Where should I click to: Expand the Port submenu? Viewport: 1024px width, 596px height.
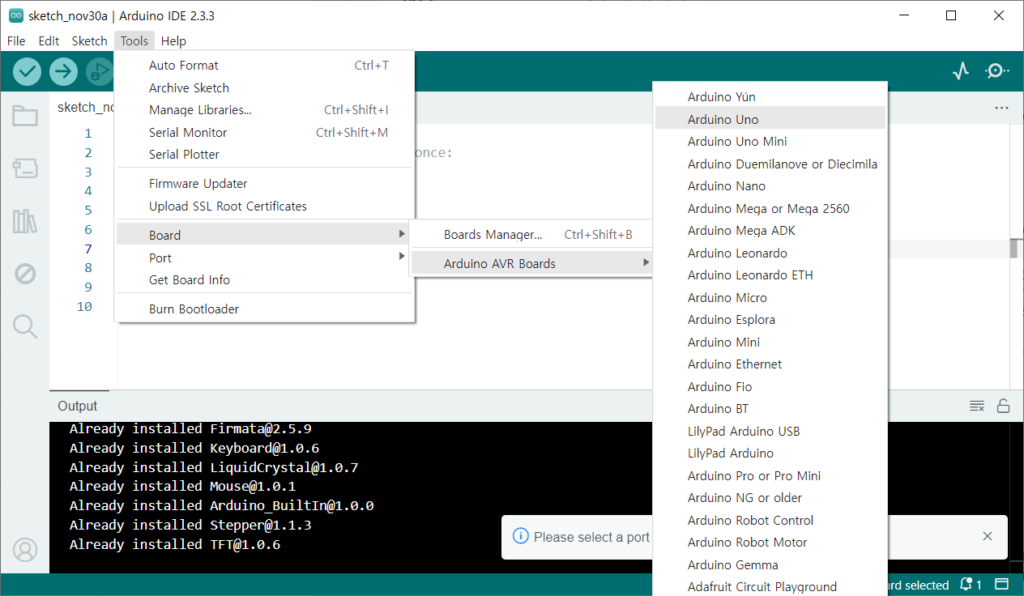coord(265,258)
